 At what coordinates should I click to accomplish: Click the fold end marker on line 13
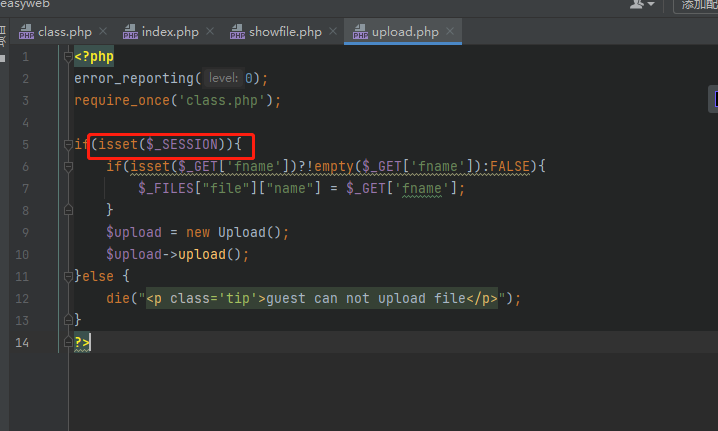coord(68,320)
